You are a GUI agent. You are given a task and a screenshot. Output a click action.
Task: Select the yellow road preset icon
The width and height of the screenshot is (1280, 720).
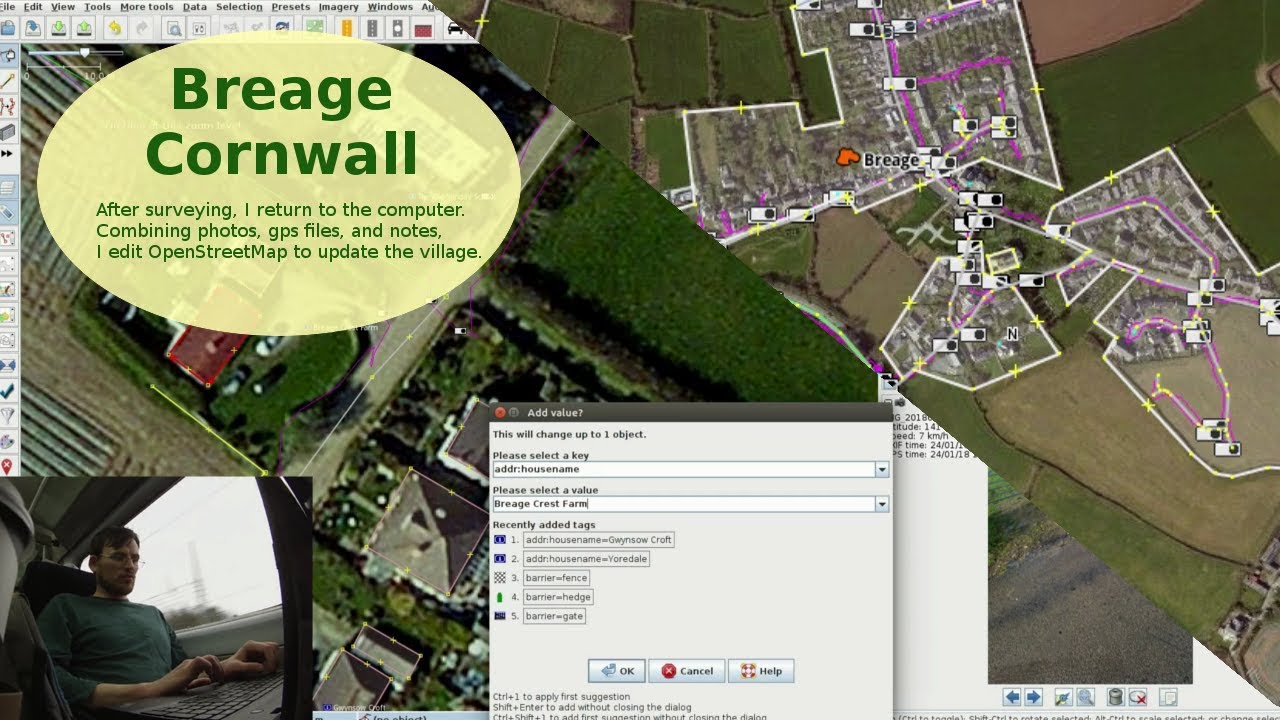(347, 27)
